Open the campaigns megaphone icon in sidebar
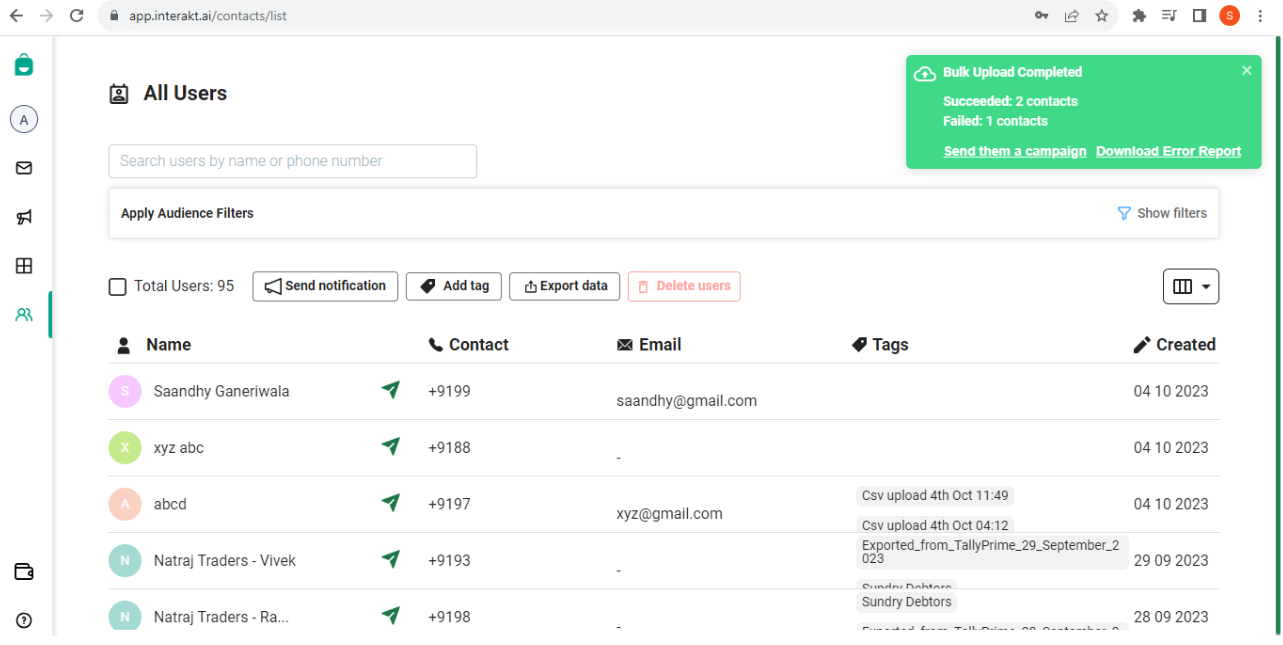 click(x=24, y=217)
